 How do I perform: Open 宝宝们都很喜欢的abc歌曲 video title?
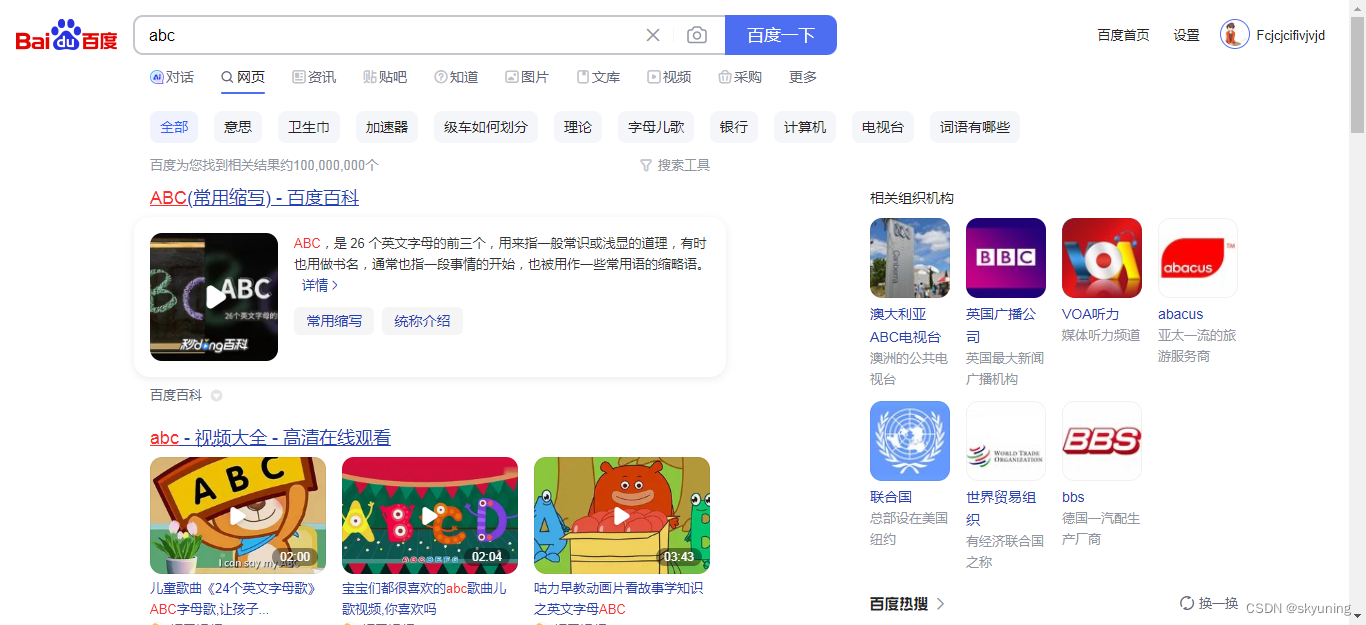tap(424, 598)
